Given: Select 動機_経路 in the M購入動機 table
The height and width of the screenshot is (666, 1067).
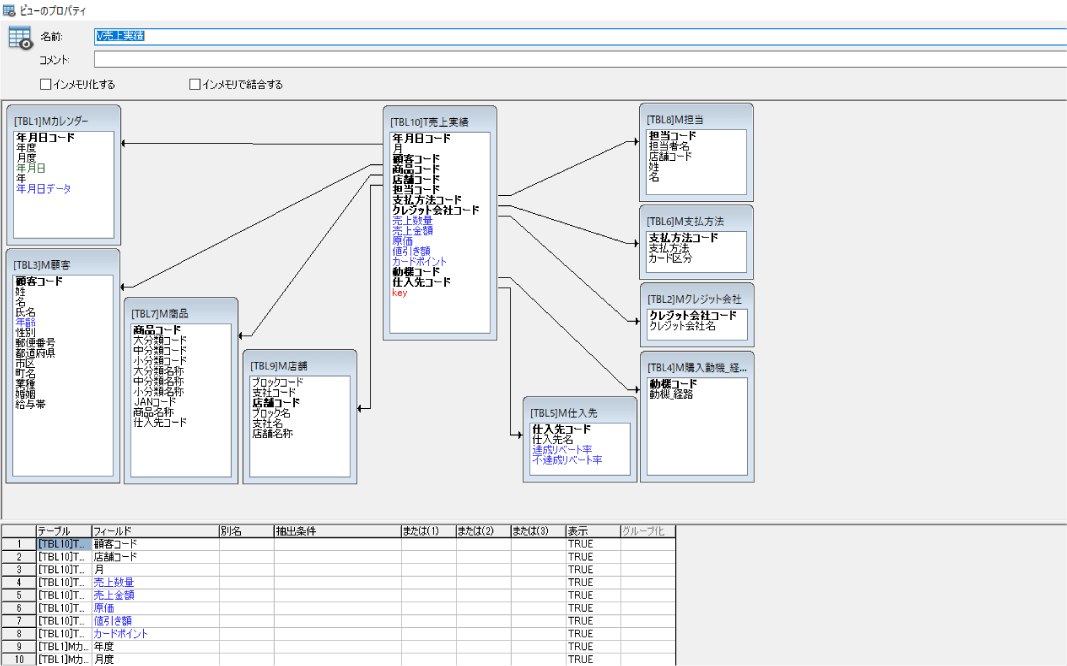Looking at the screenshot, I should click(x=671, y=394).
